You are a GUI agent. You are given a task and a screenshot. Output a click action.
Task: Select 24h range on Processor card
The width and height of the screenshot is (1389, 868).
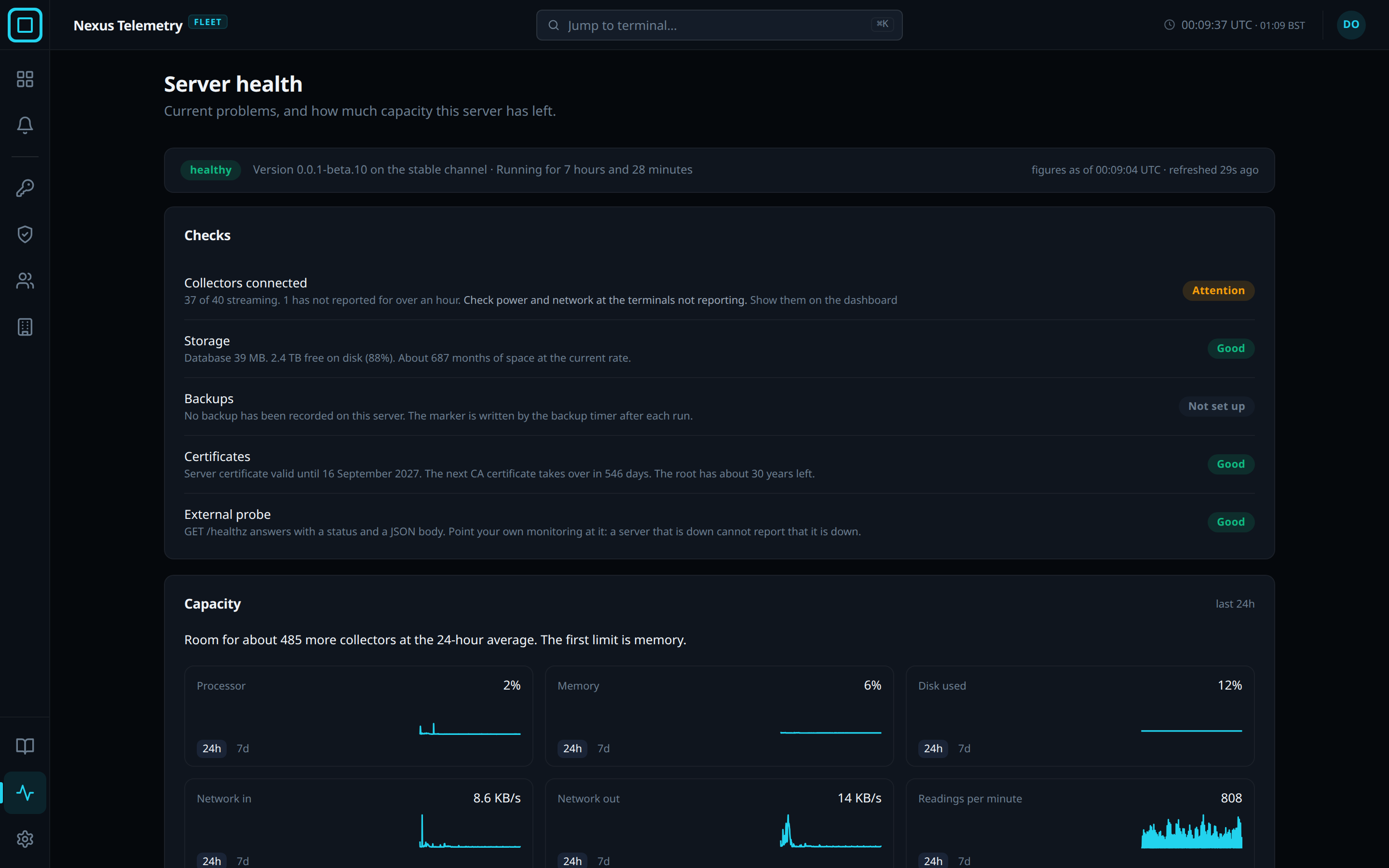pyautogui.click(x=211, y=748)
